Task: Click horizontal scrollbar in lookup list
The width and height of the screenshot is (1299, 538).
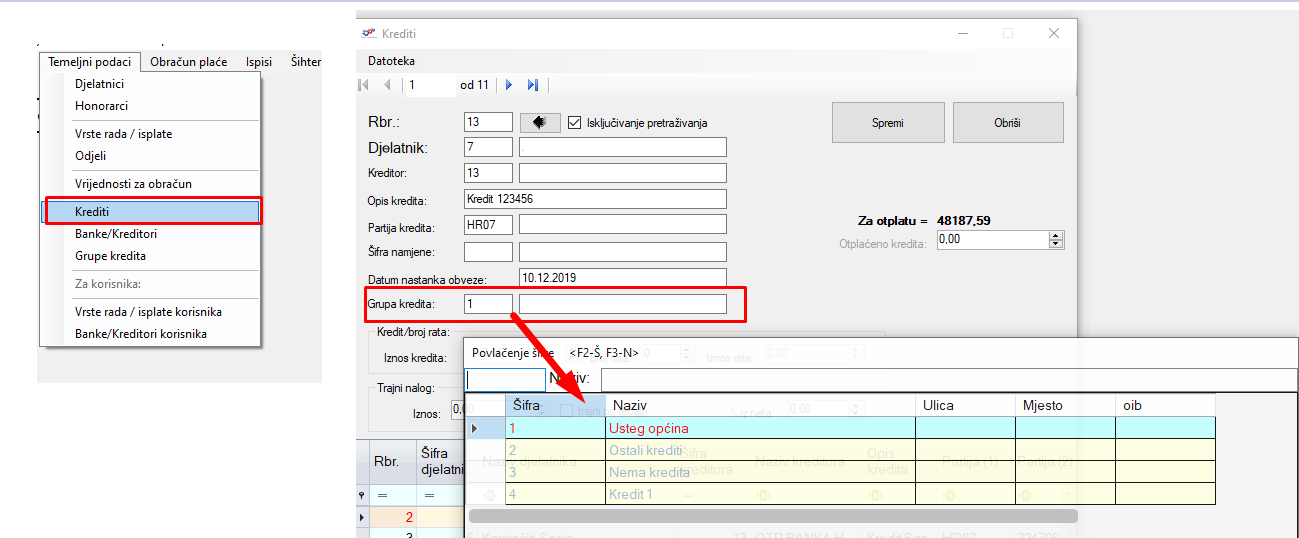Action: (772, 516)
